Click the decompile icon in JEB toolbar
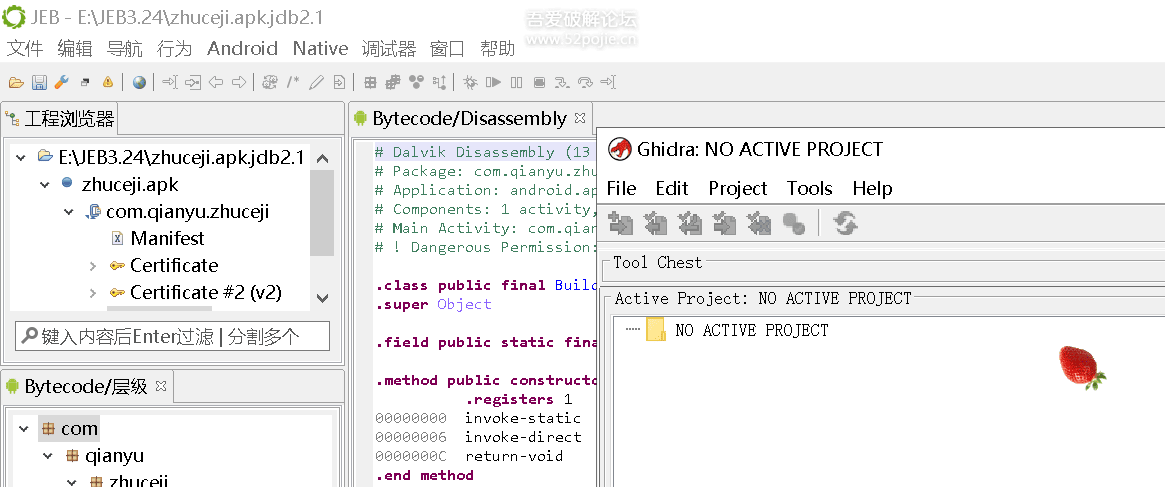Screen dimensions: 1165x487 coord(270,83)
